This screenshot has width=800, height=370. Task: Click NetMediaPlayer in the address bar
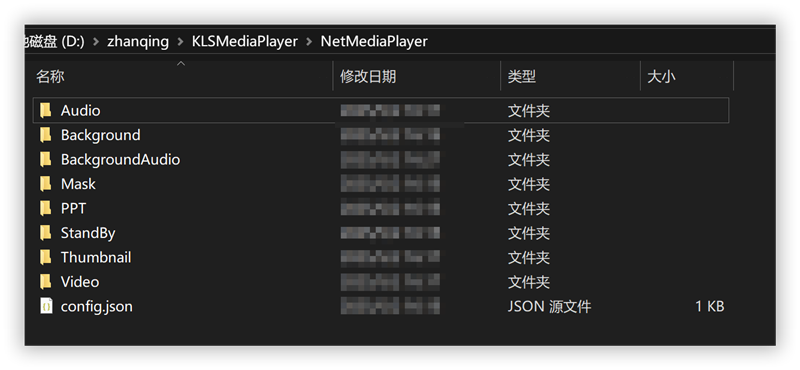point(374,41)
